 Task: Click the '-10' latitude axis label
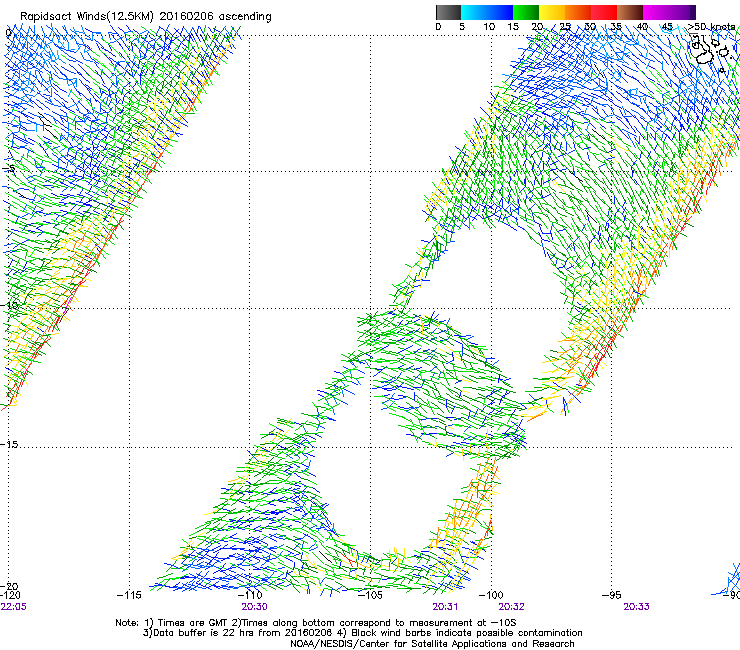coord(10,305)
